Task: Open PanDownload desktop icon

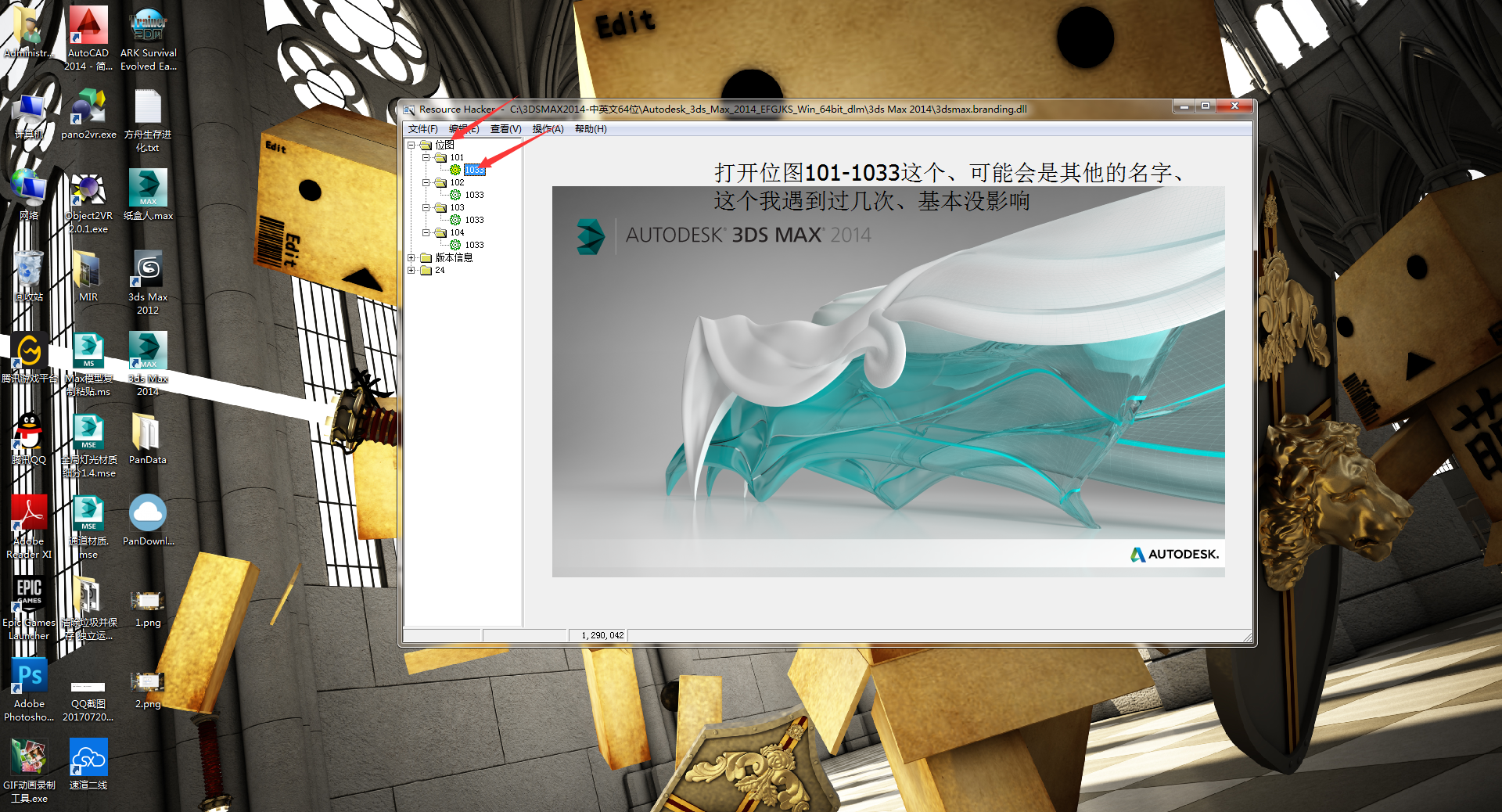Action: click(148, 520)
